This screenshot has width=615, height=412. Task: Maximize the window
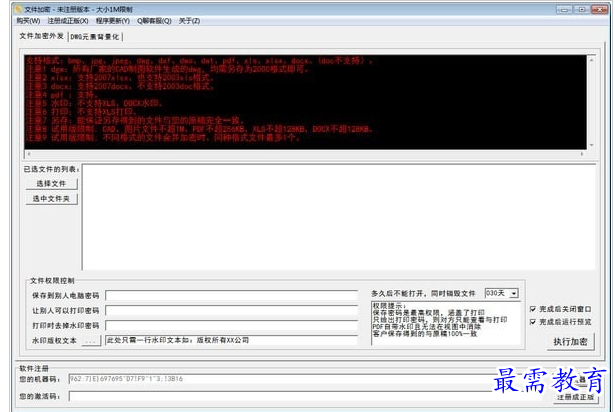point(582,9)
